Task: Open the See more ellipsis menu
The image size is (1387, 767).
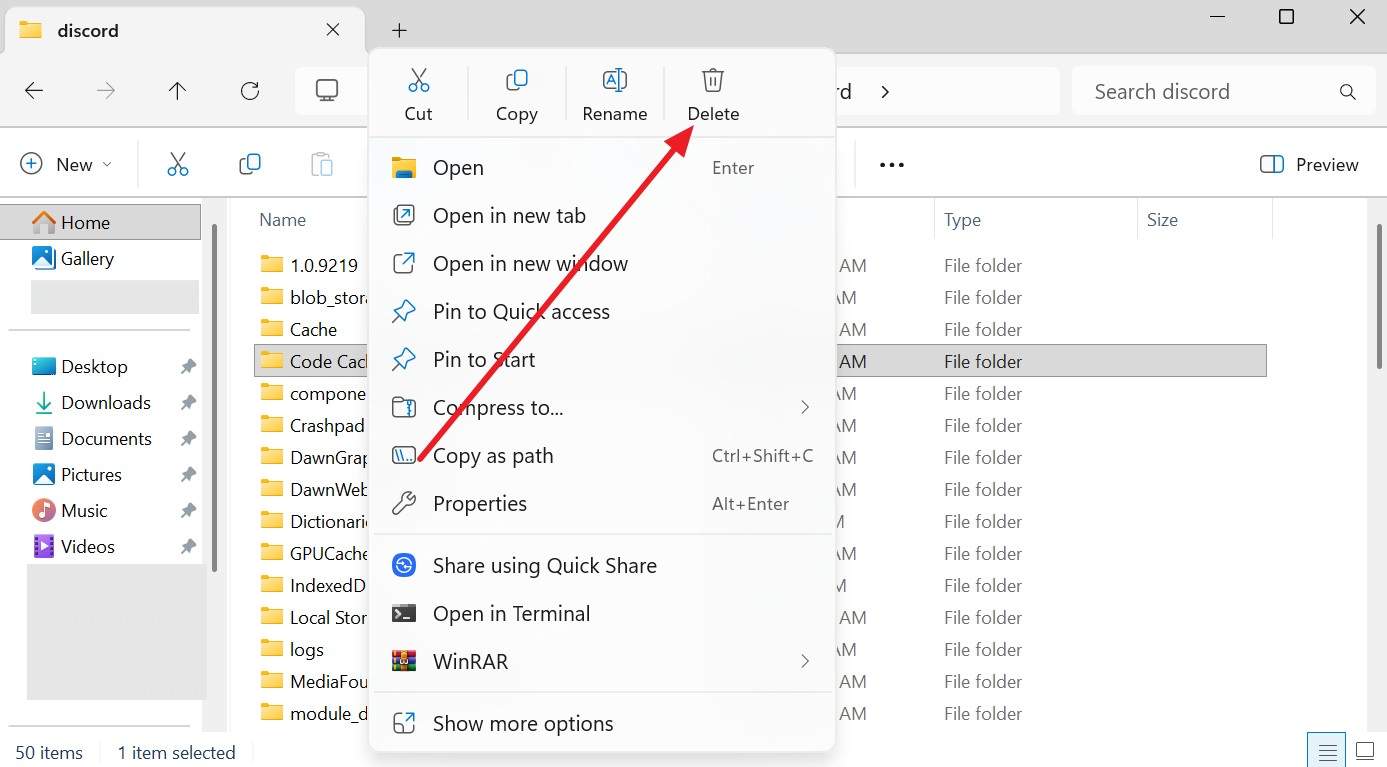Action: click(x=890, y=164)
